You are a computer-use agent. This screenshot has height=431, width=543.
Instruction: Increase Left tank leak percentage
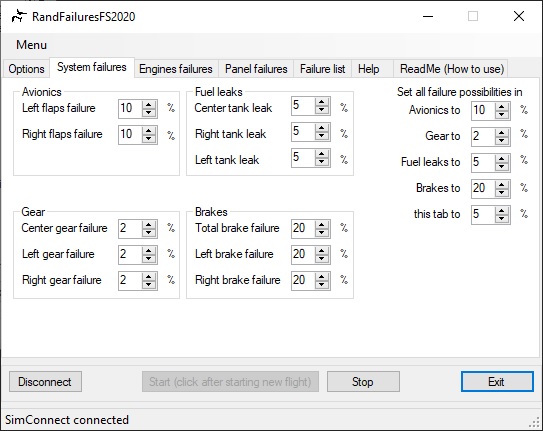point(322,154)
